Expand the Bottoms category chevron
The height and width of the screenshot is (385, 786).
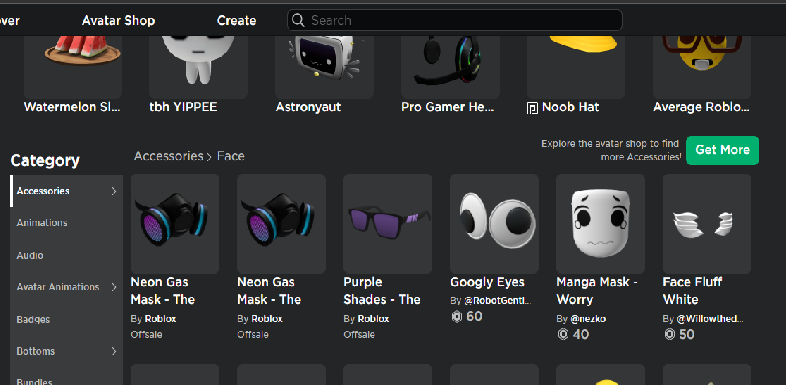pos(114,351)
